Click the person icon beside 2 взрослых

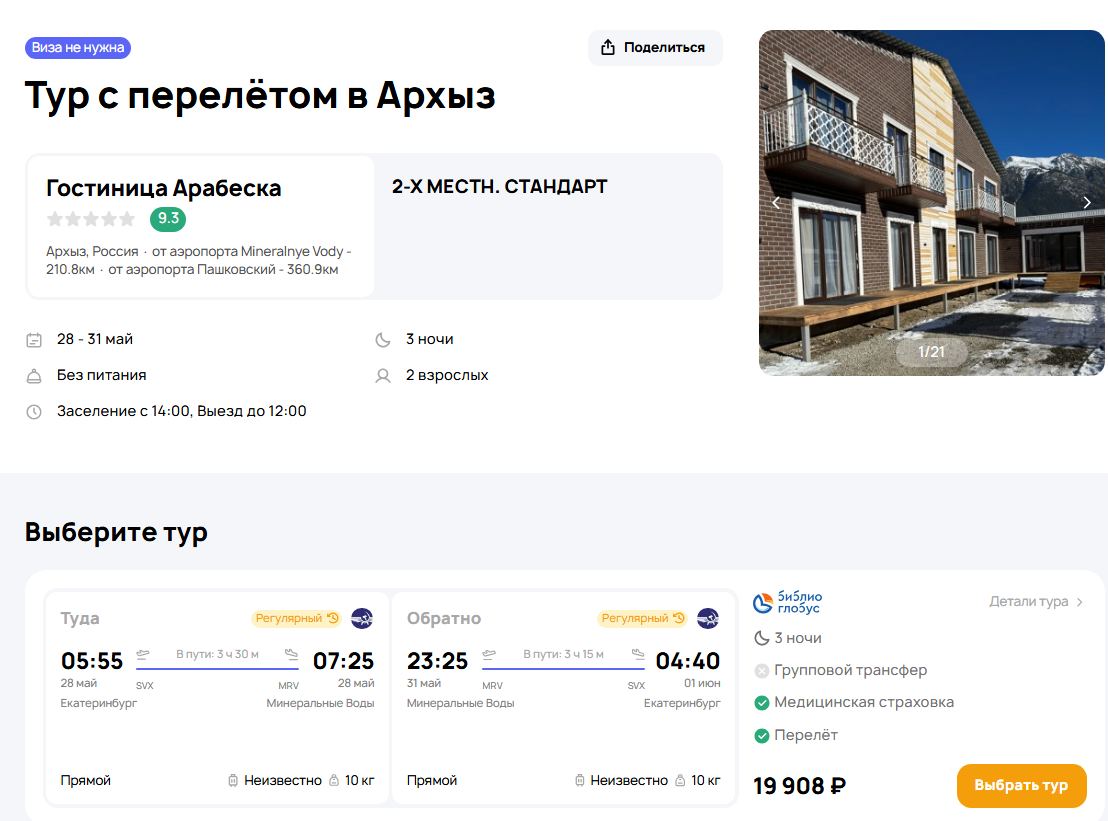(382, 376)
